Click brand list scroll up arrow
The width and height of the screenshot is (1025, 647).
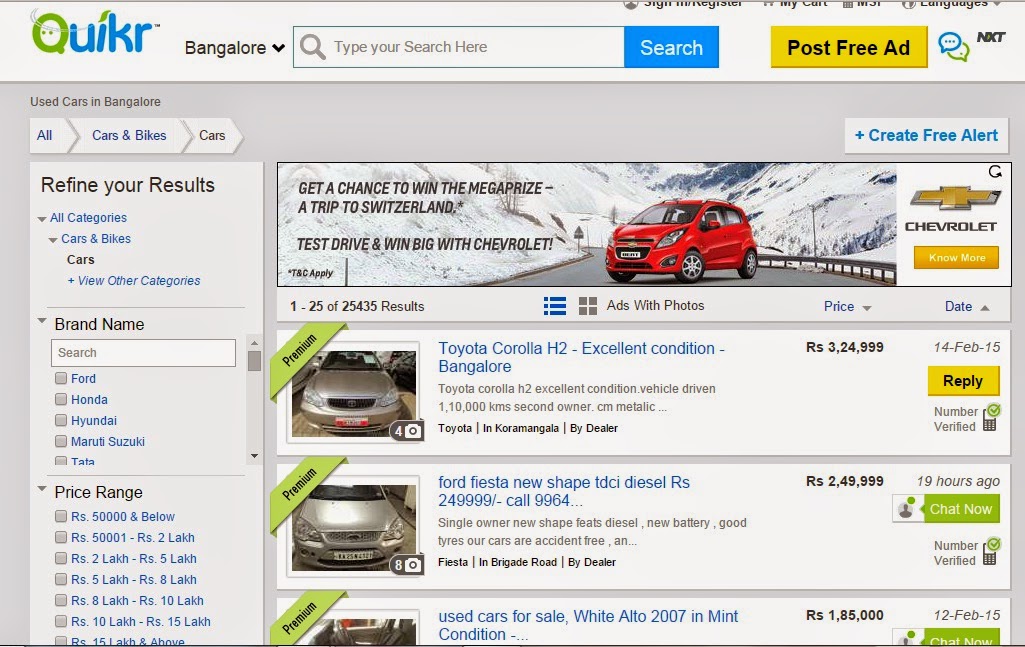pos(254,342)
